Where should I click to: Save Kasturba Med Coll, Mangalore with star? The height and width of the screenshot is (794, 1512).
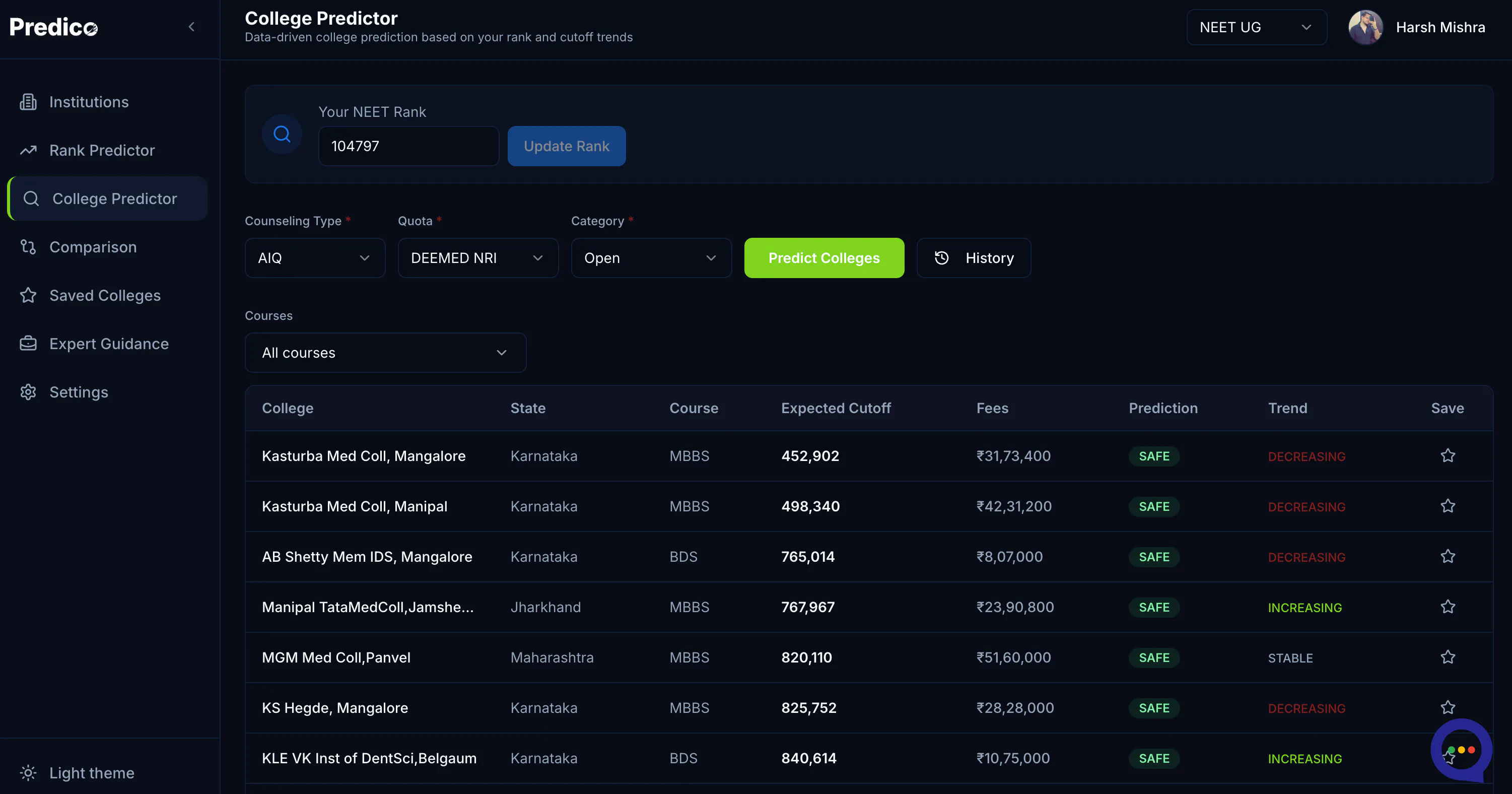coord(1448,456)
